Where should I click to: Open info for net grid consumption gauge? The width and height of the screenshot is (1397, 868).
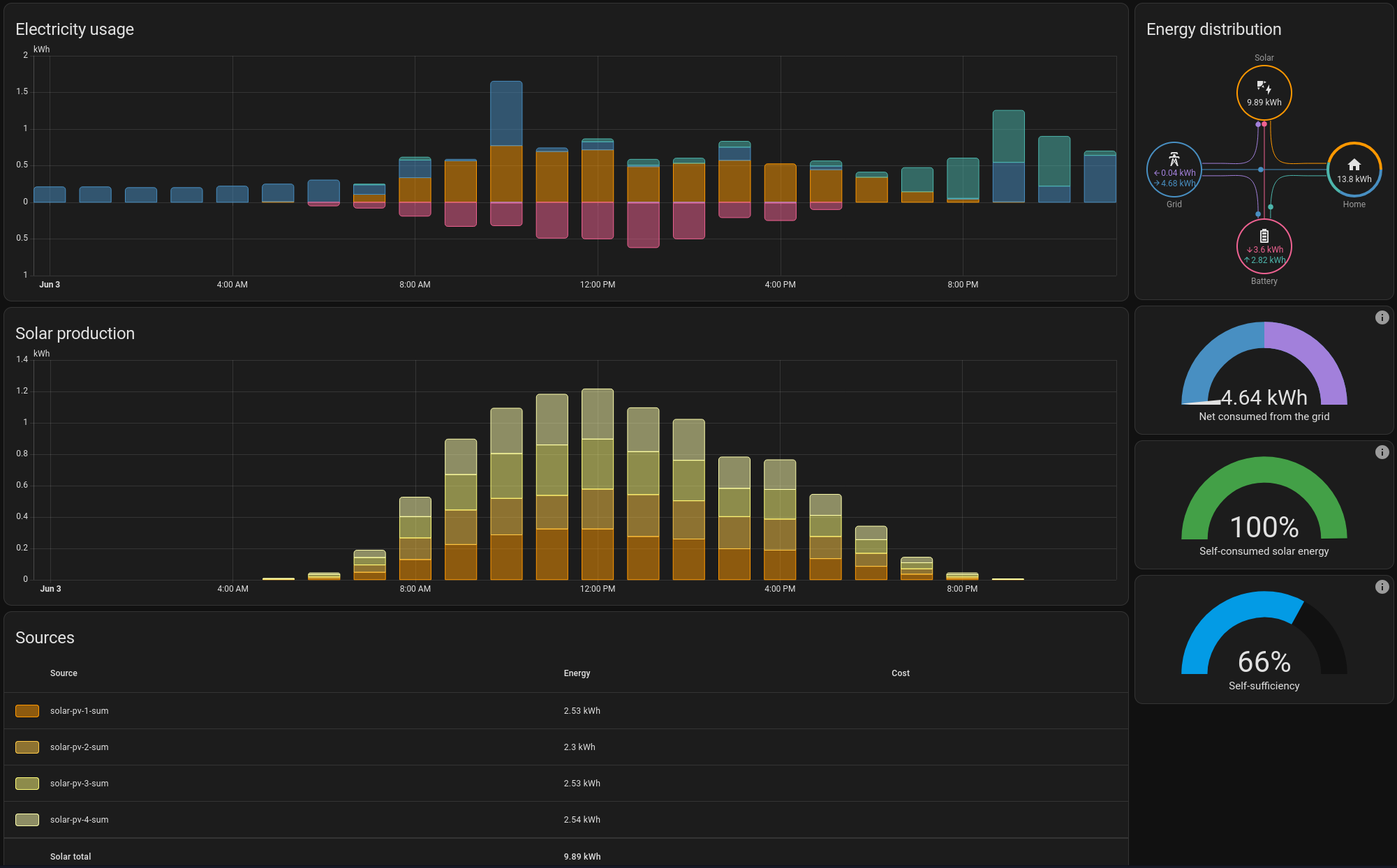click(1382, 317)
